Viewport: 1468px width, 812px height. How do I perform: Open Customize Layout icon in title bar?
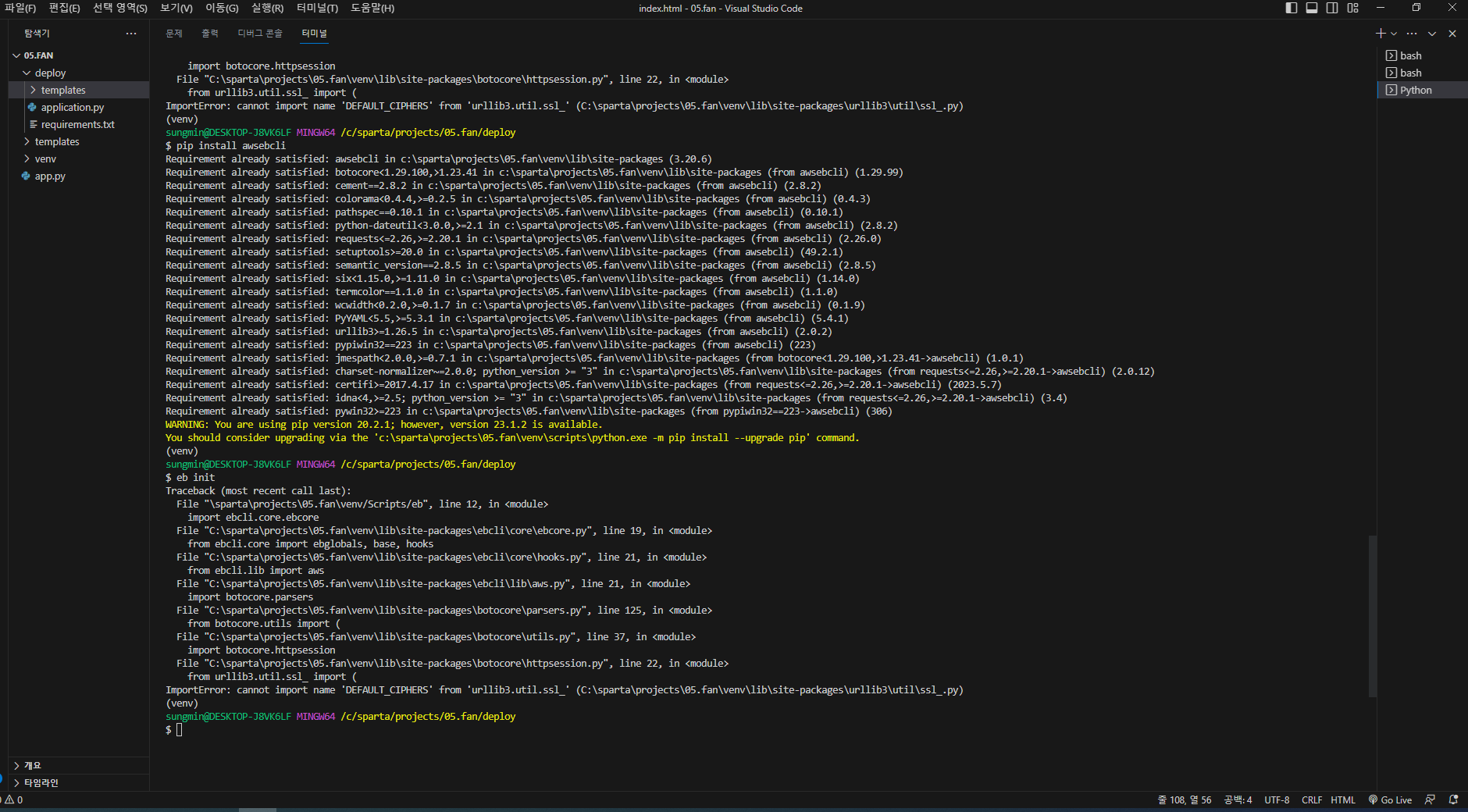pyautogui.click(x=1353, y=8)
